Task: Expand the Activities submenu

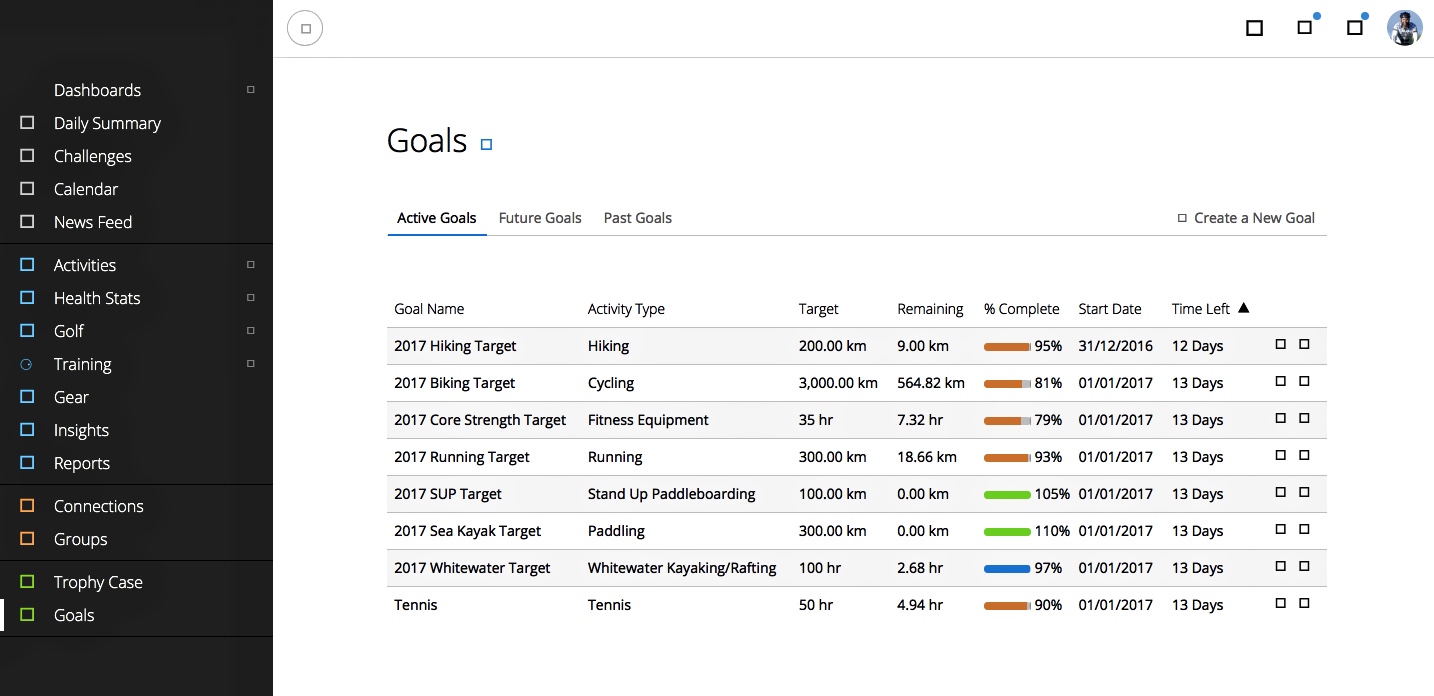Action: click(x=251, y=265)
